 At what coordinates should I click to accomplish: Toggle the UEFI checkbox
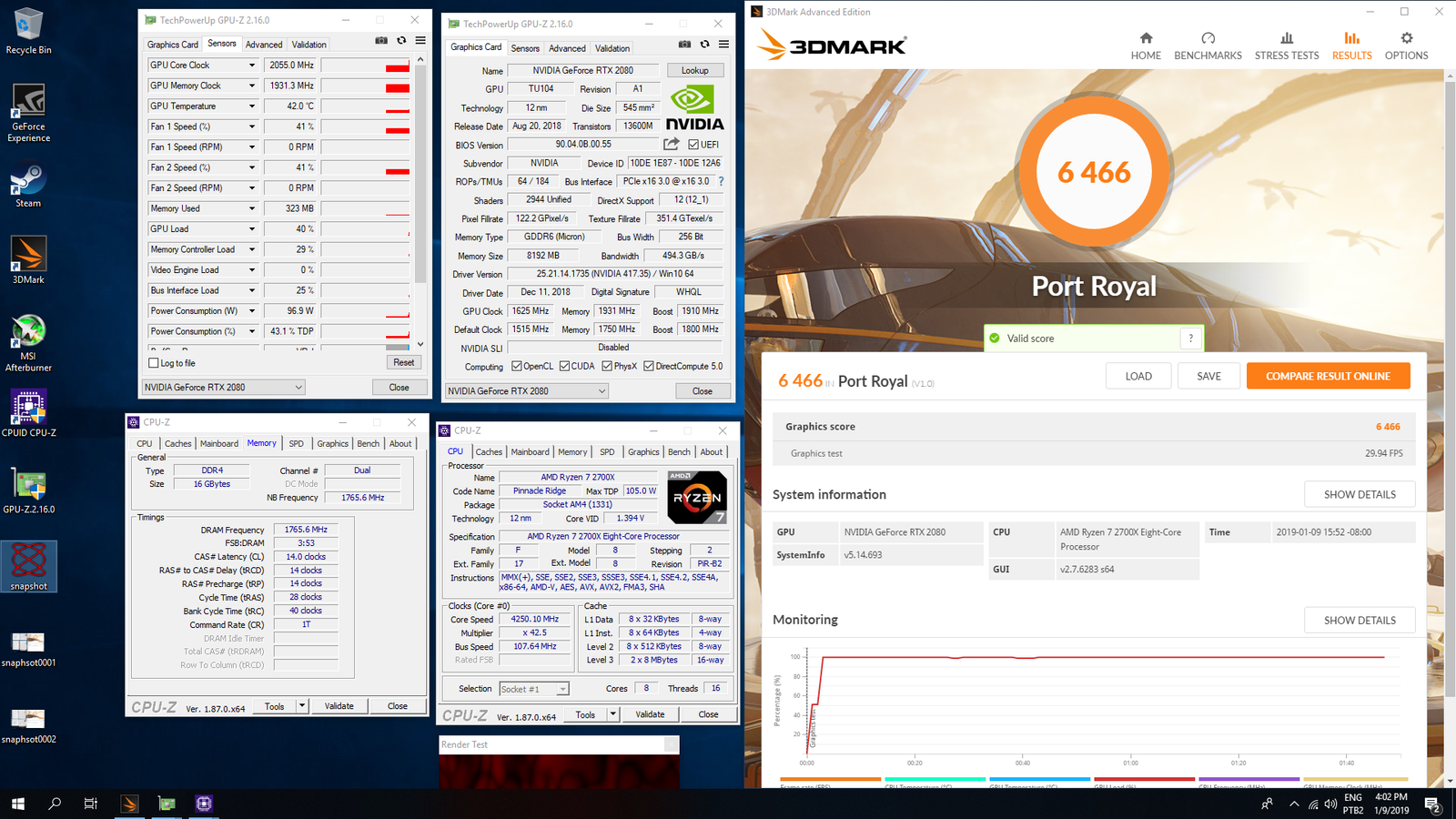point(693,145)
